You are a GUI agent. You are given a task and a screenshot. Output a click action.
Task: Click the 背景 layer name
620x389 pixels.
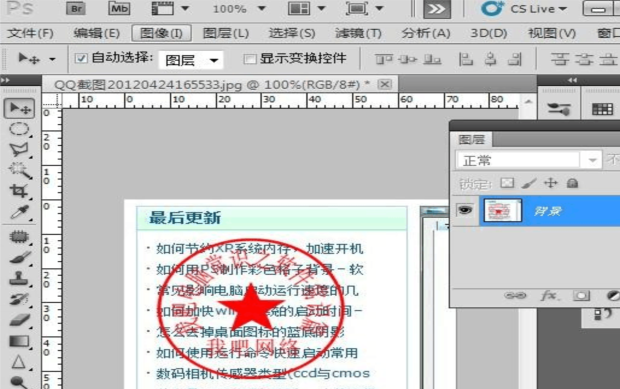pos(548,211)
